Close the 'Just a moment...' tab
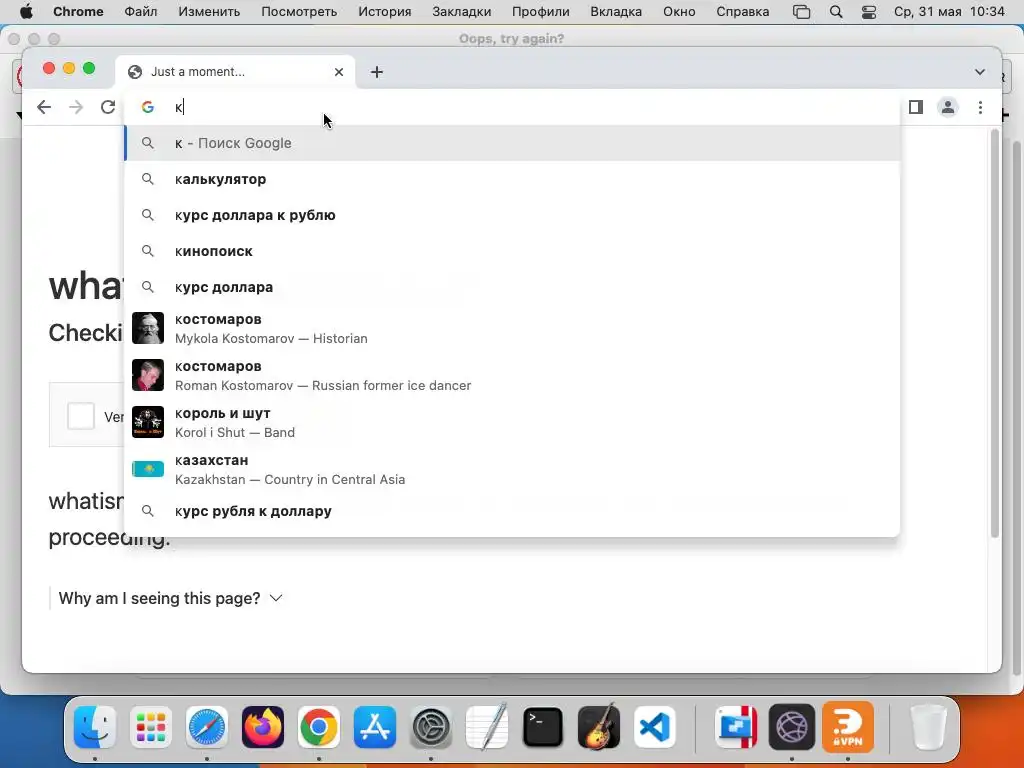 [x=339, y=72]
